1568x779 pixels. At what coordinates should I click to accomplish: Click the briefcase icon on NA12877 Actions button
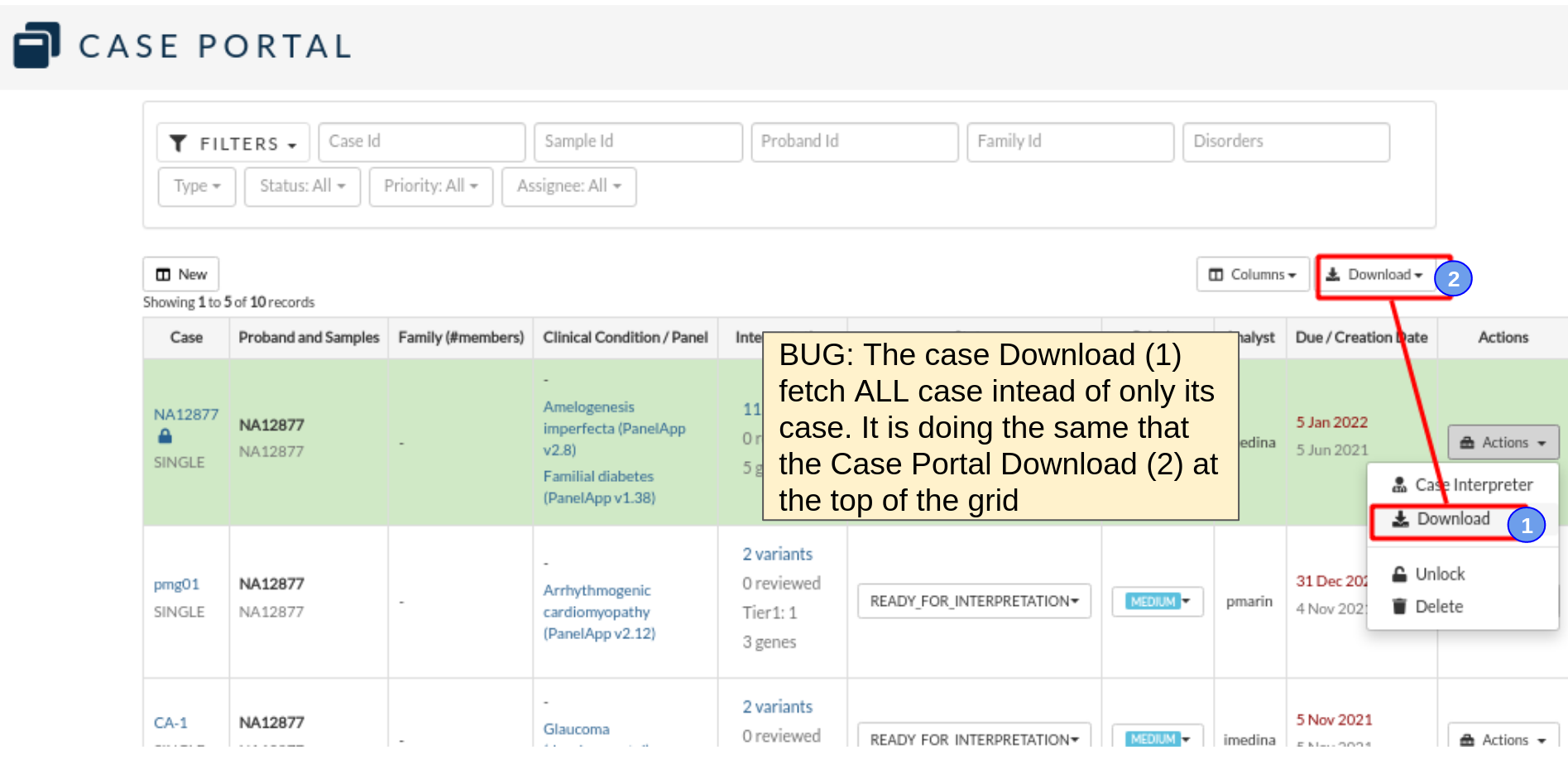(1467, 442)
